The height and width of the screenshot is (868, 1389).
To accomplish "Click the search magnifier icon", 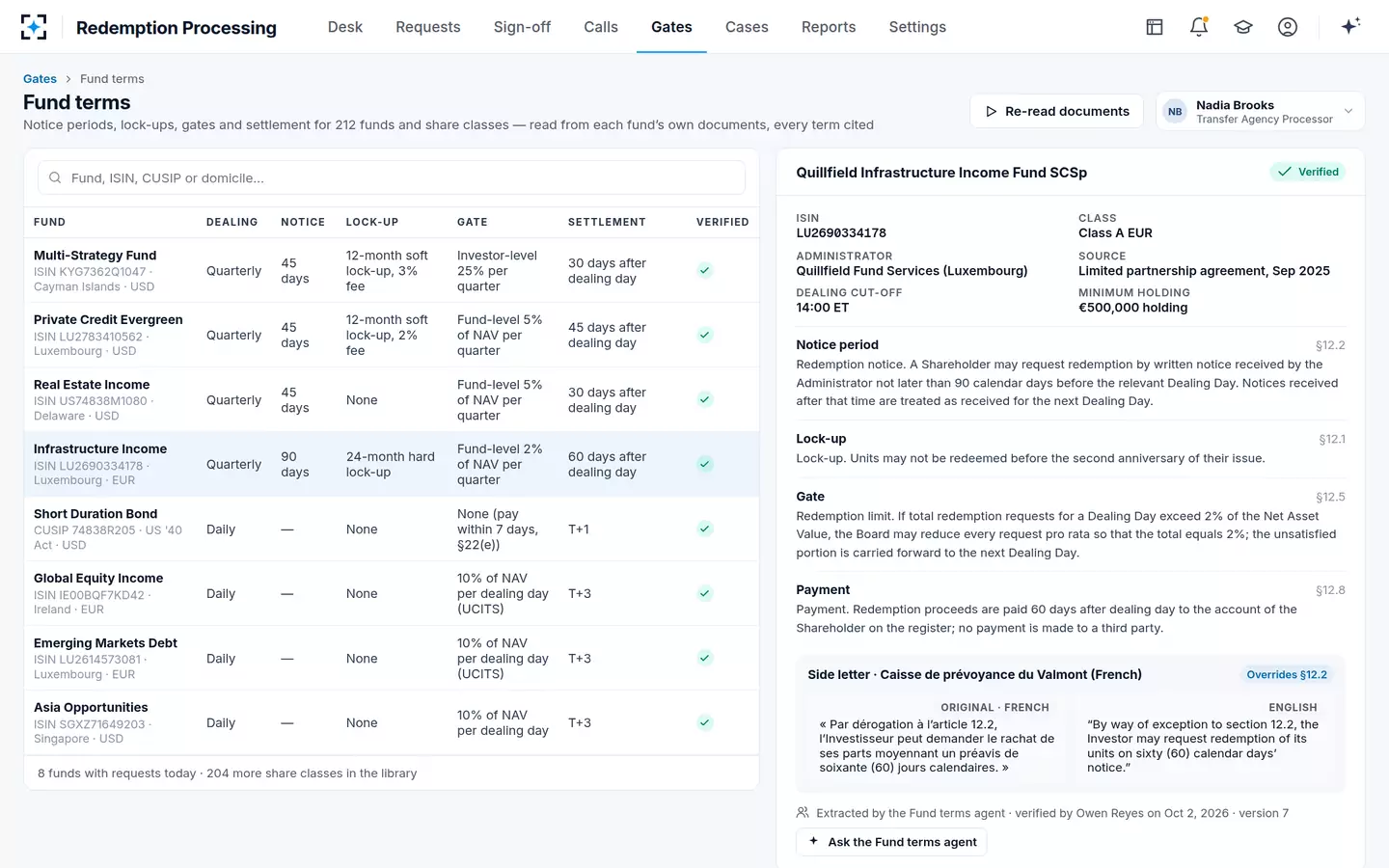I will [55, 177].
